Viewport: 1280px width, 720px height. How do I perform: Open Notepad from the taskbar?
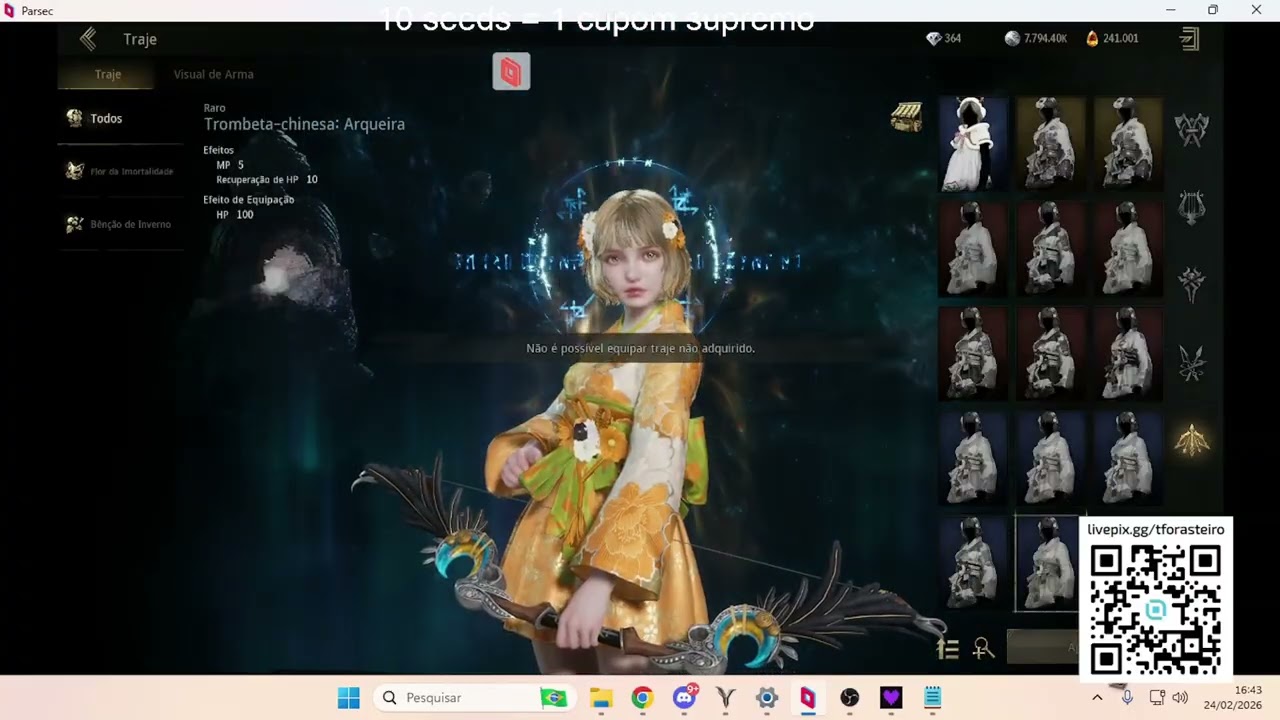coord(932,698)
